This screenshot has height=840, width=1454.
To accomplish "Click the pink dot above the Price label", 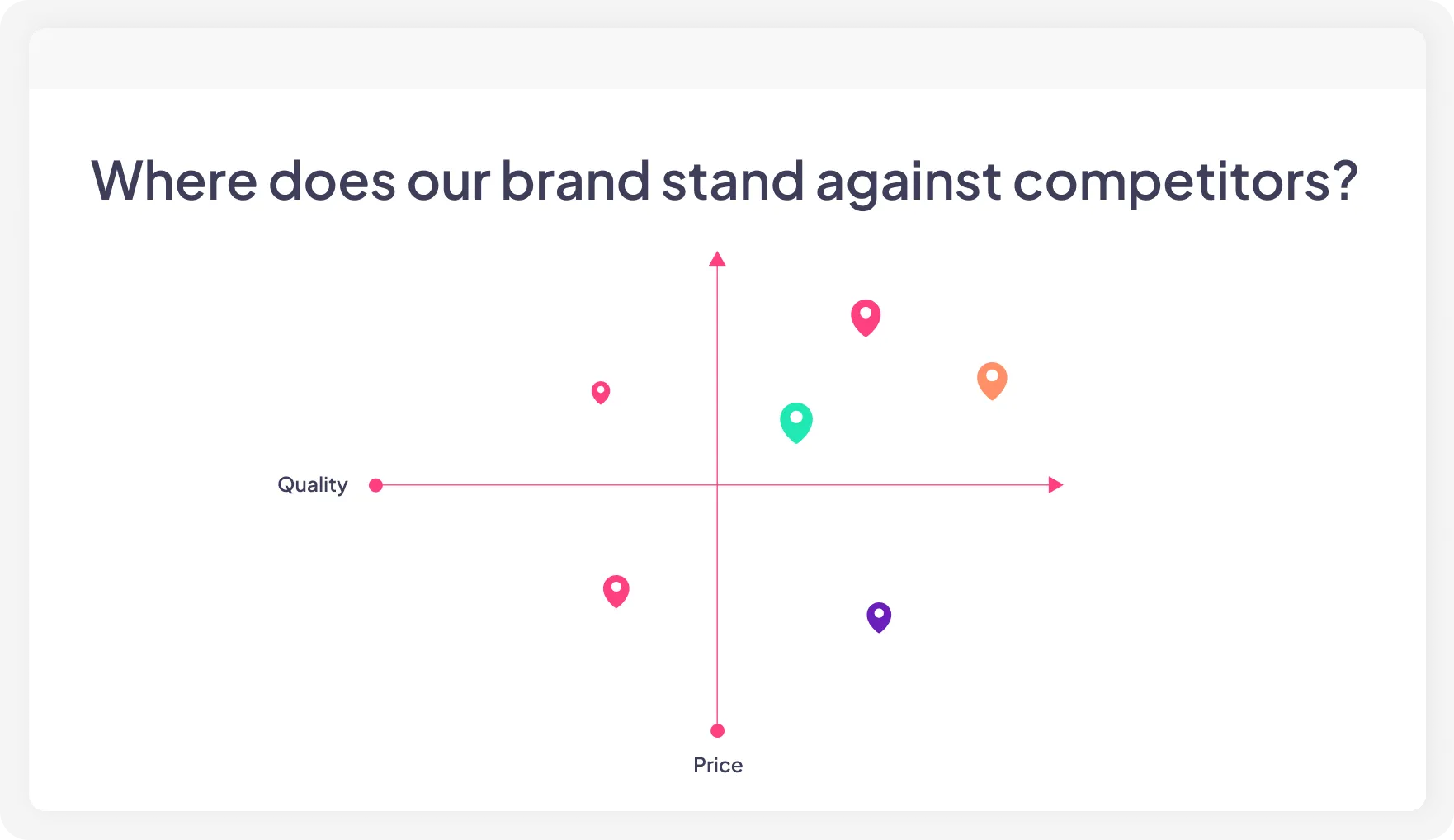I will 717,730.
